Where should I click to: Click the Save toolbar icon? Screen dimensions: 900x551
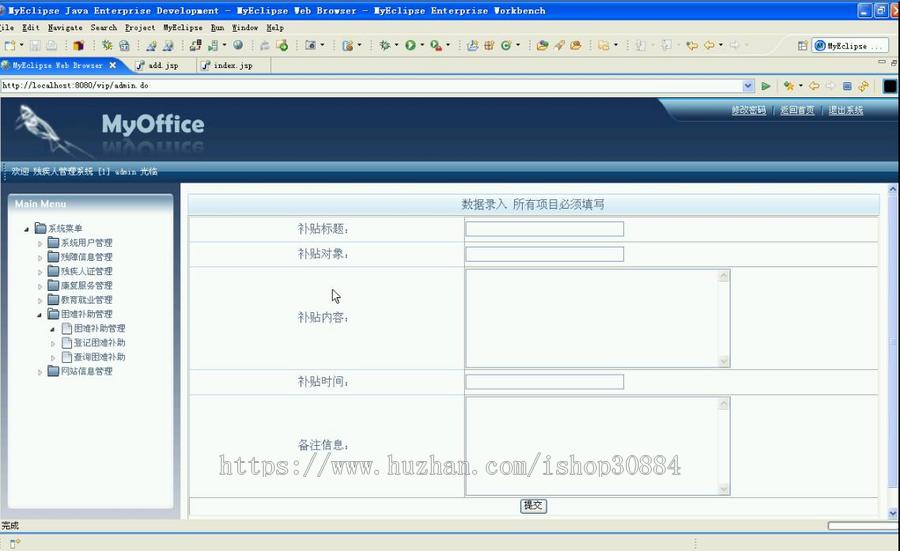36,45
